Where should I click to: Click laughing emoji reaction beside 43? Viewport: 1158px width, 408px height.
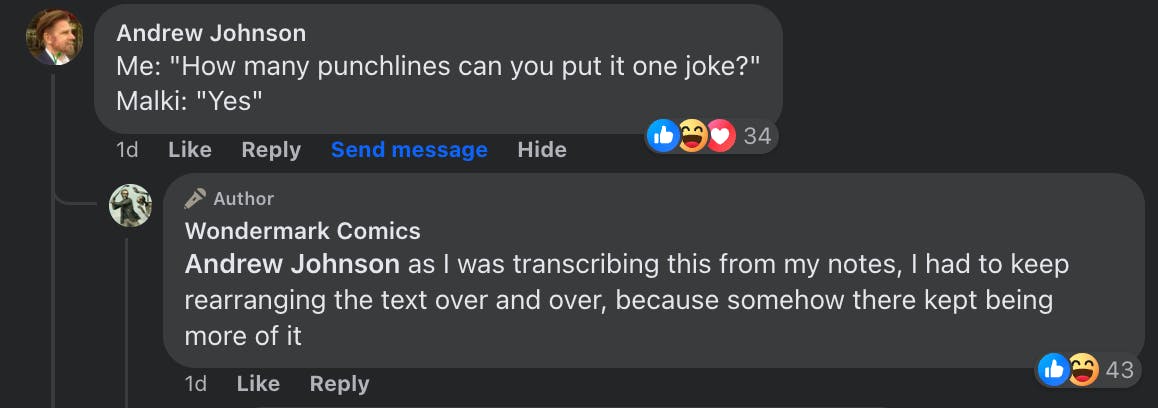1082,370
